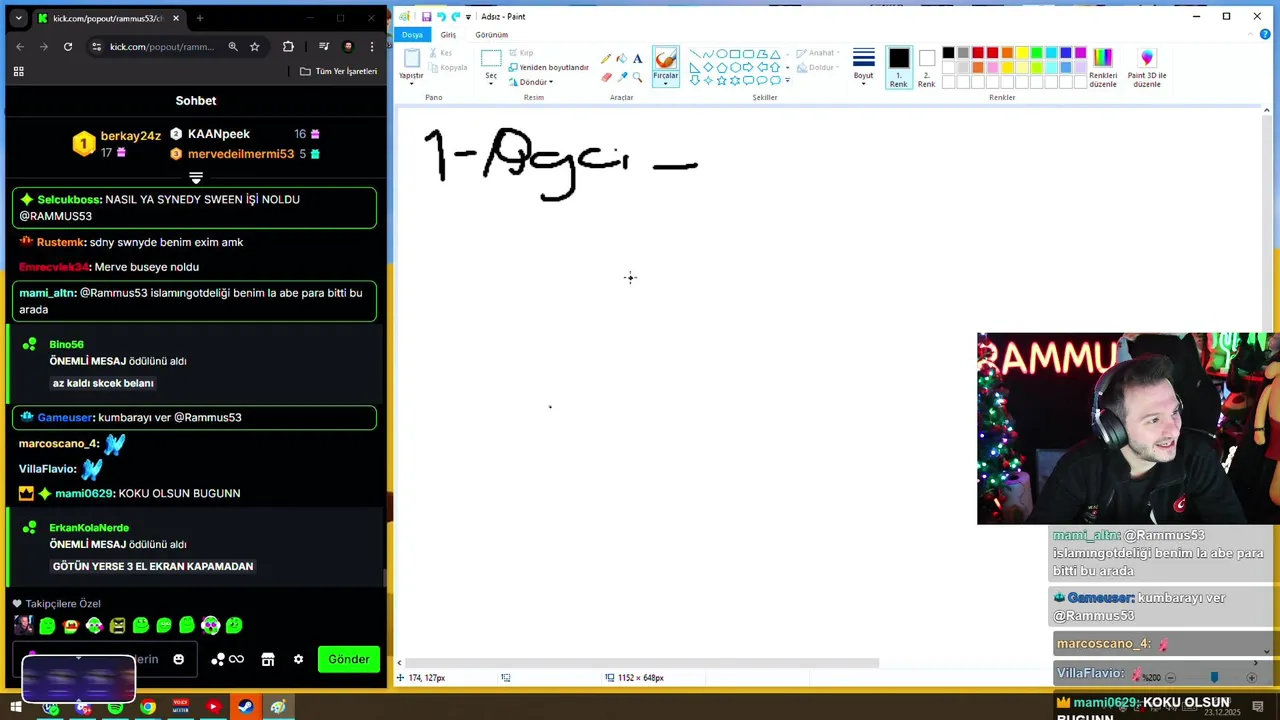The width and height of the screenshot is (1280, 720).
Task: Choose the Rectangle shape
Action: pyautogui.click(x=735, y=54)
